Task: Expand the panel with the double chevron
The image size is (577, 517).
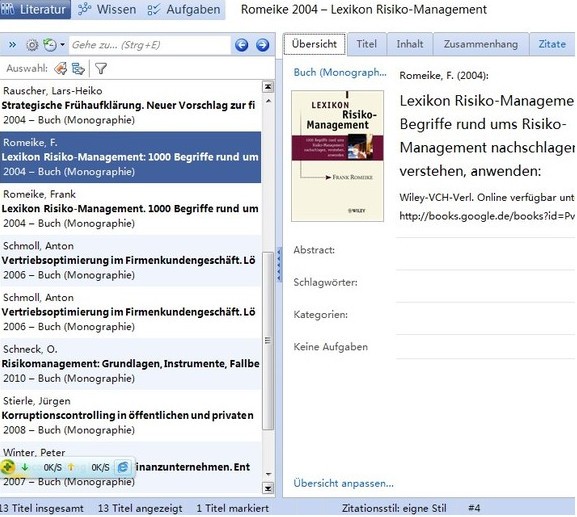Action: [13, 45]
